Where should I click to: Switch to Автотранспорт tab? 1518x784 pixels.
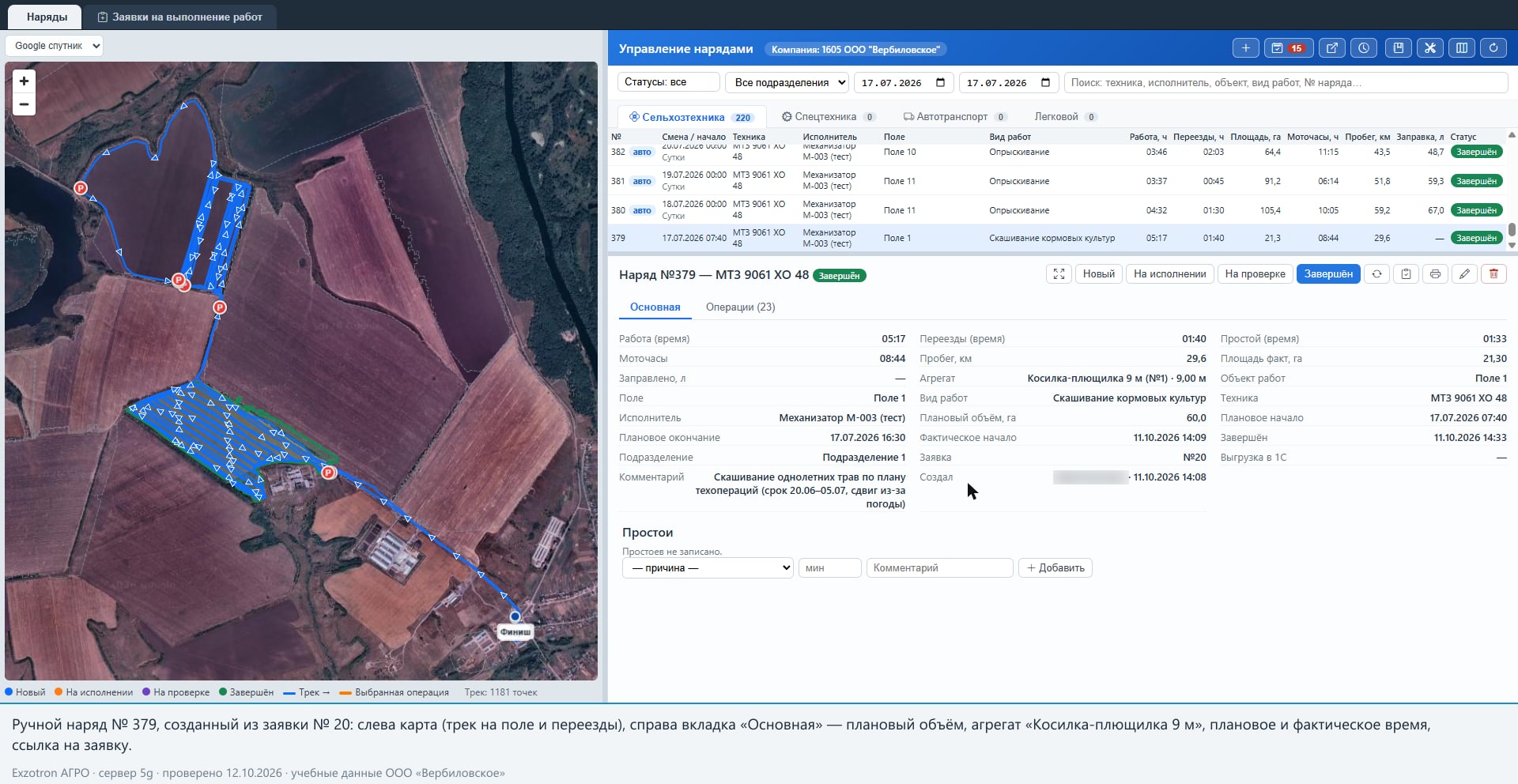pyautogui.click(x=955, y=117)
